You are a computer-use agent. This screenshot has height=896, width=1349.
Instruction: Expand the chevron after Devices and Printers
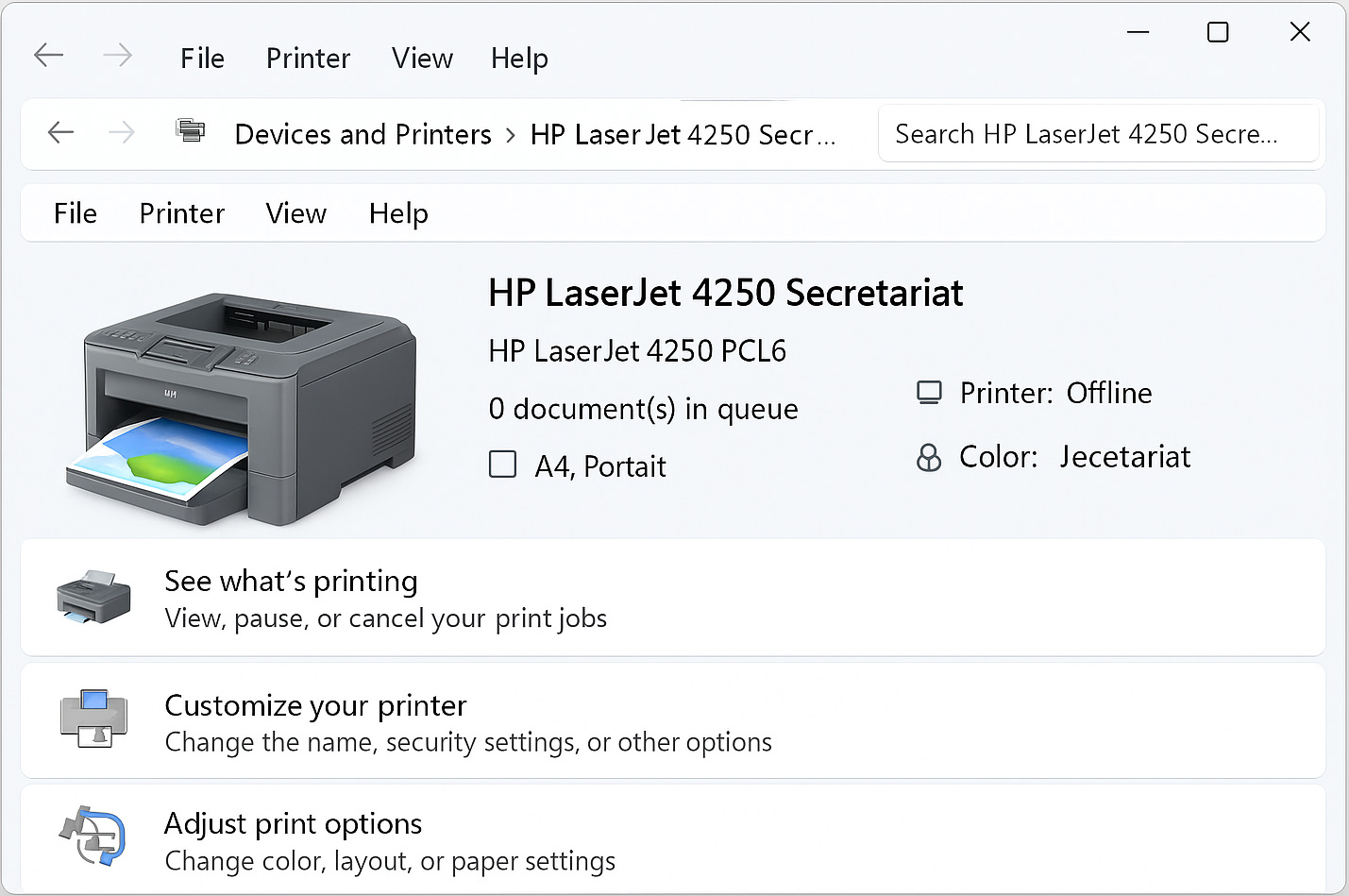[x=511, y=134]
